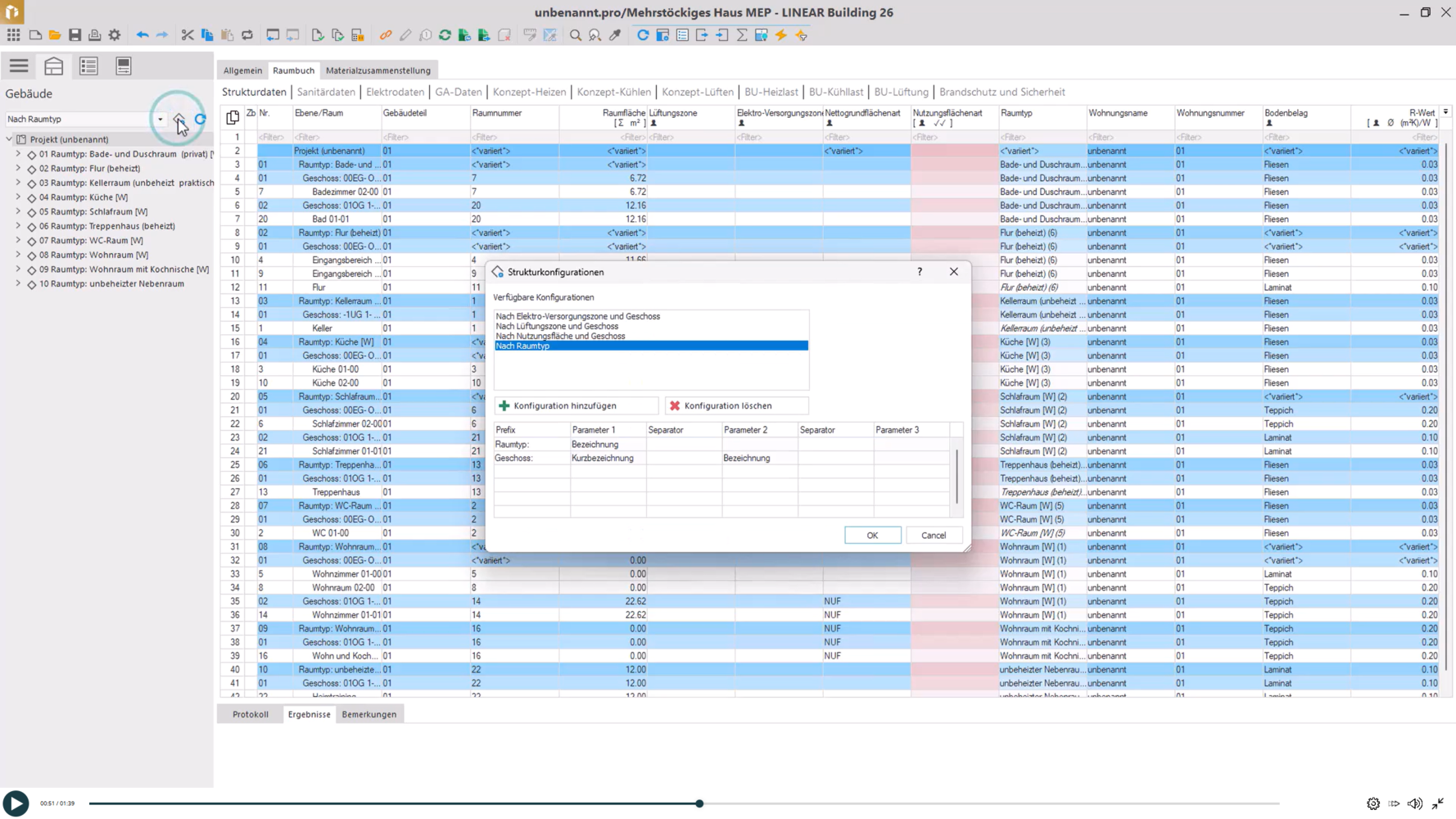The image size is (1456, 819).
Task: Collapse the Projekt (unbenannt) tree node
Action: (x=9, y=139)
